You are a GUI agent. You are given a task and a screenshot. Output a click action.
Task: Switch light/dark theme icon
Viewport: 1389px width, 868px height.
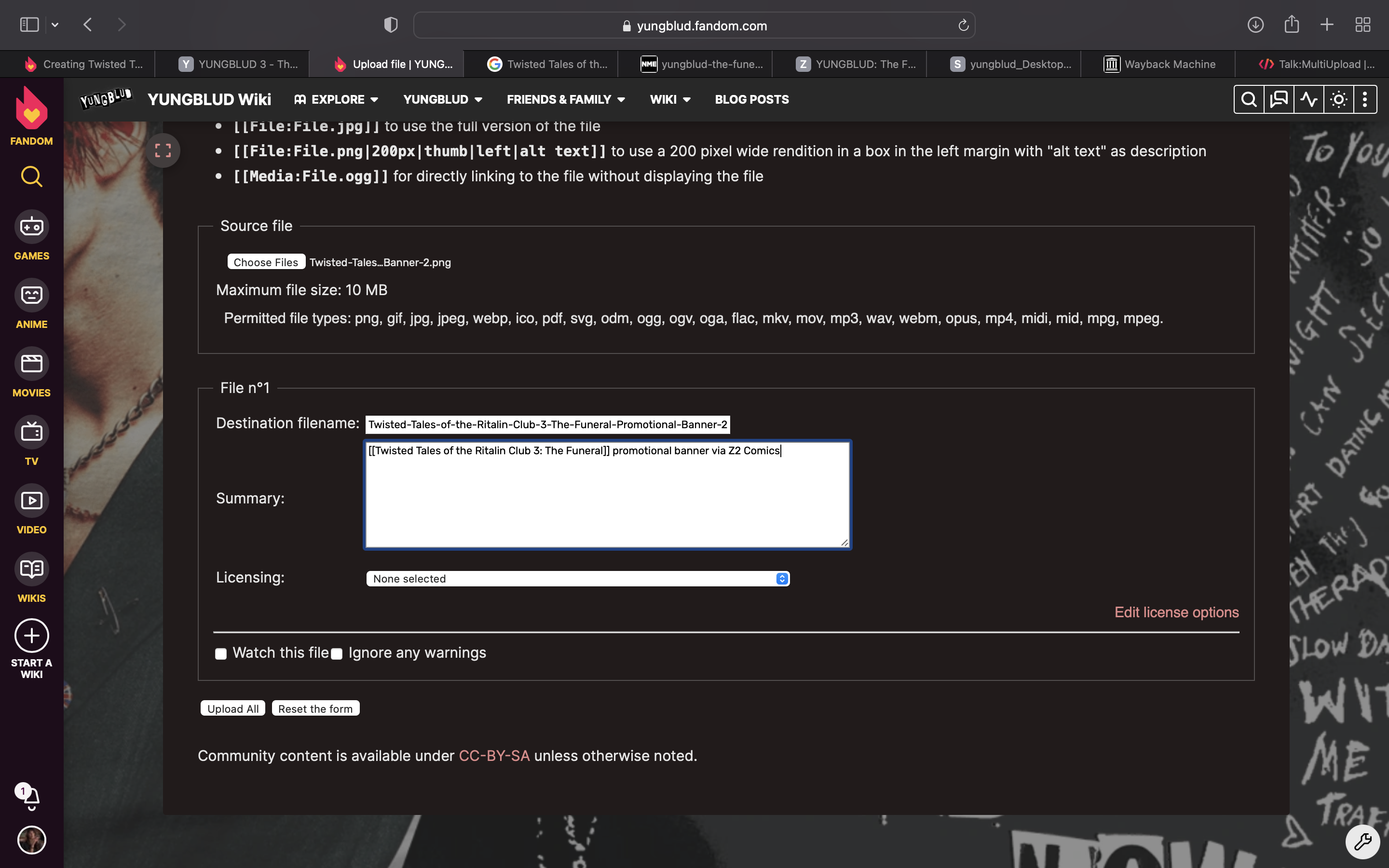tap(1338, 99)
